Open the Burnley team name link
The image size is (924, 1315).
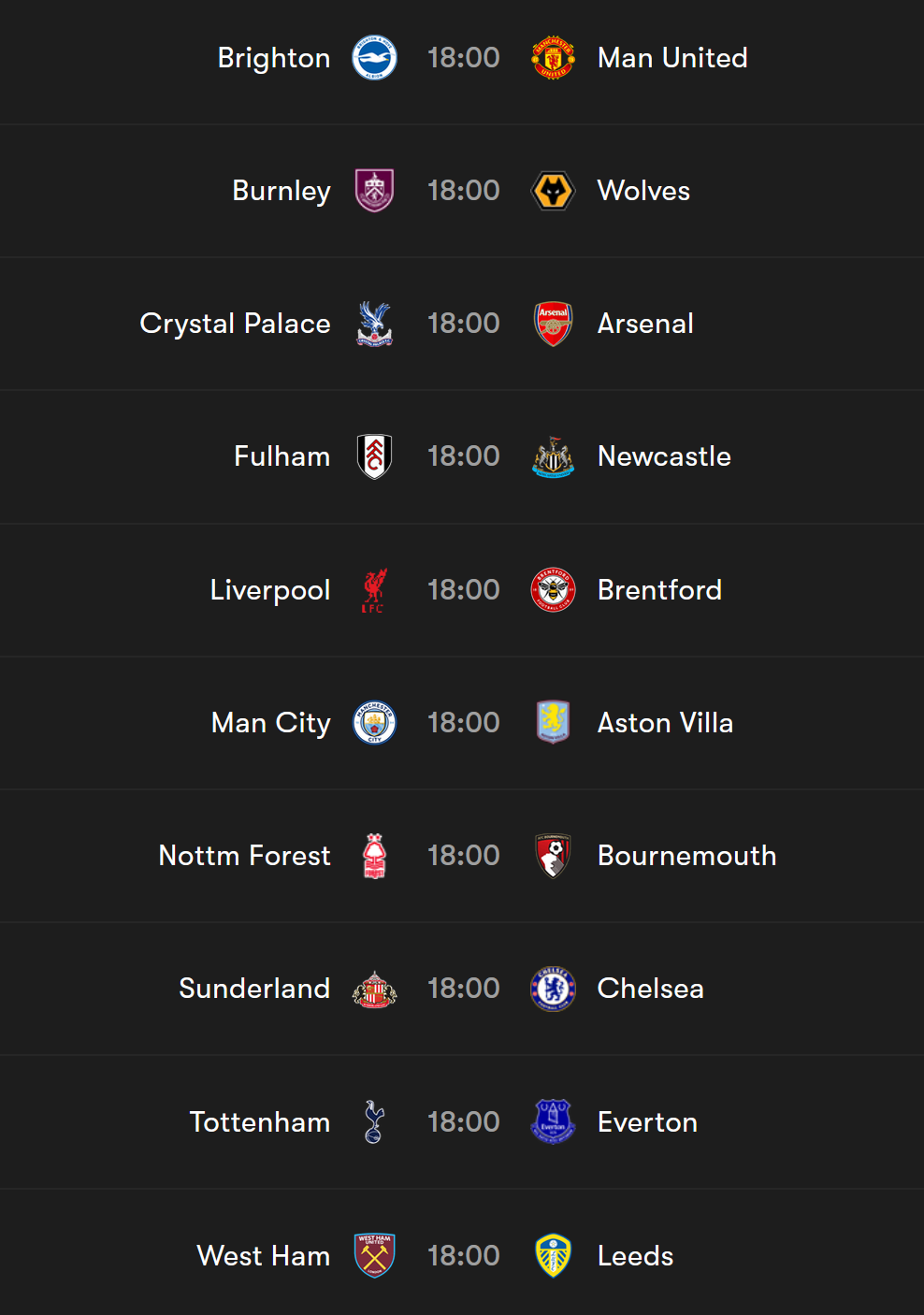282,191
